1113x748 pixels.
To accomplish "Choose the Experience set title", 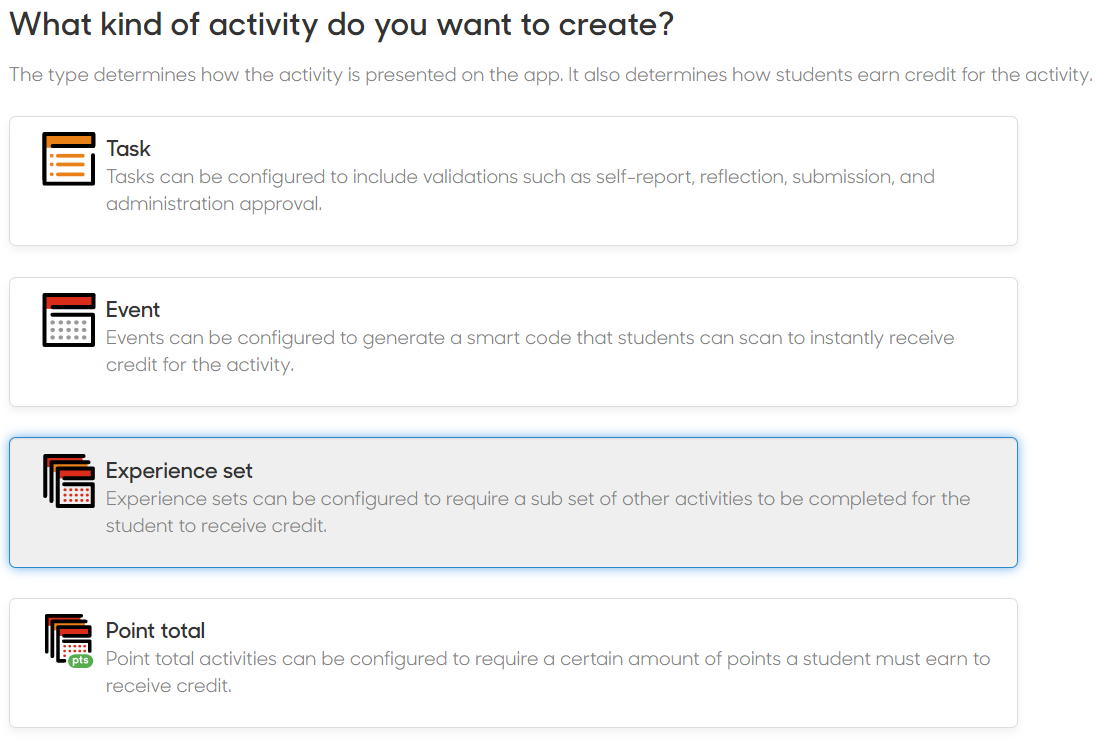I will pyautogui.click(x=179, y=471).
